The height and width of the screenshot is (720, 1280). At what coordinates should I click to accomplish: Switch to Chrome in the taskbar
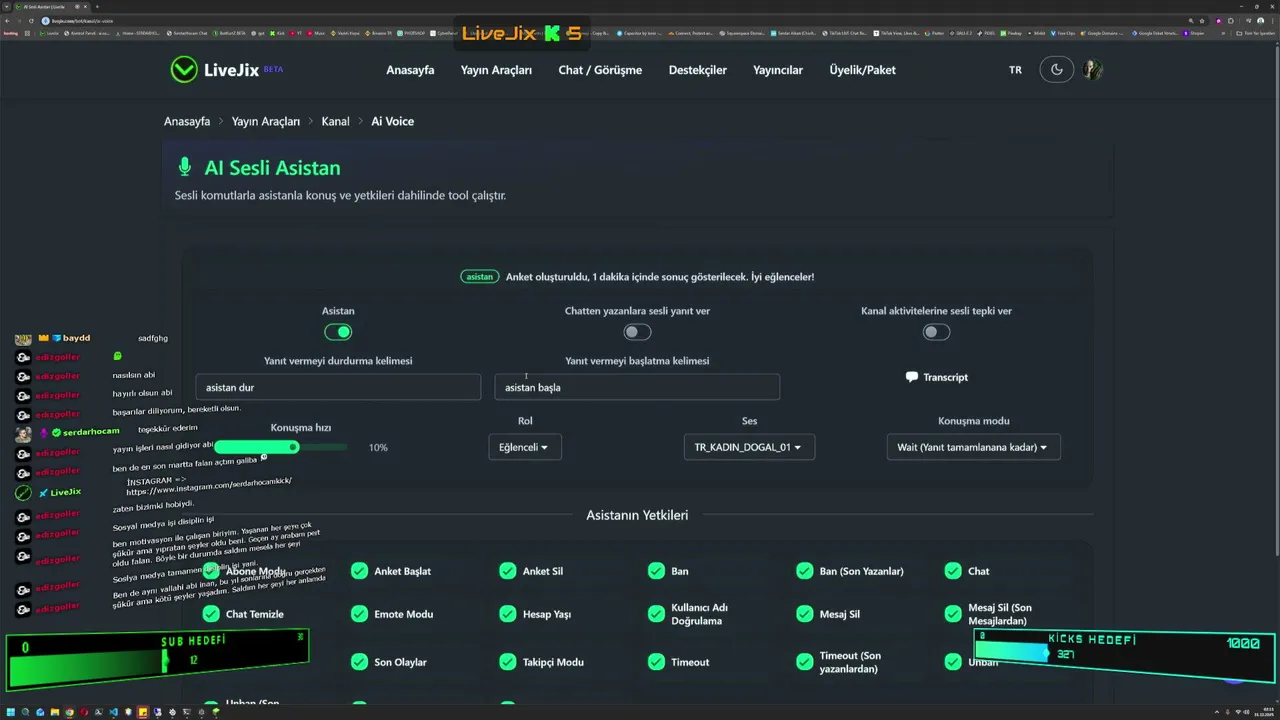70,712
